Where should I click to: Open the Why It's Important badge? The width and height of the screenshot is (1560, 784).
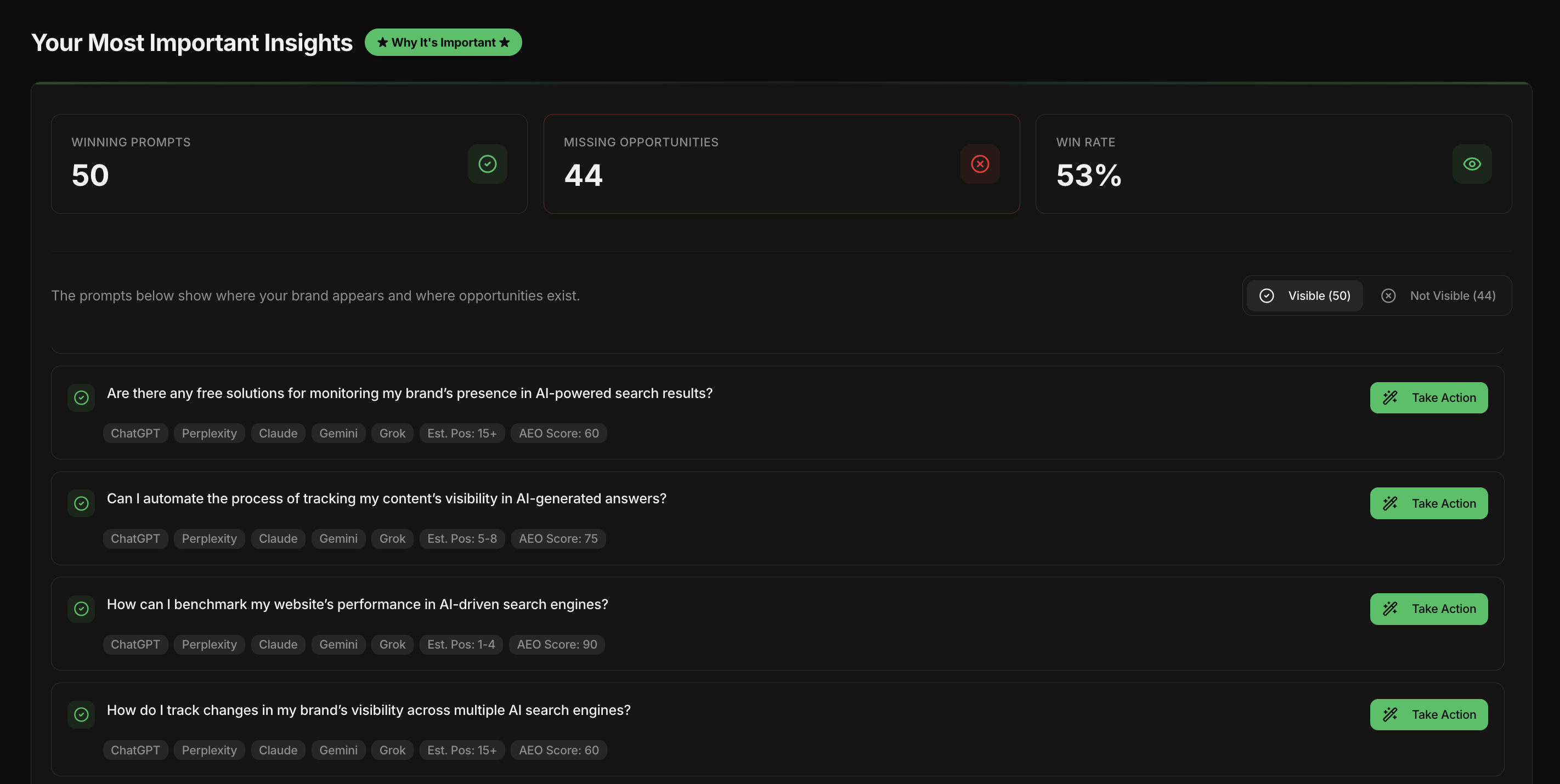(x=443, y=42)
